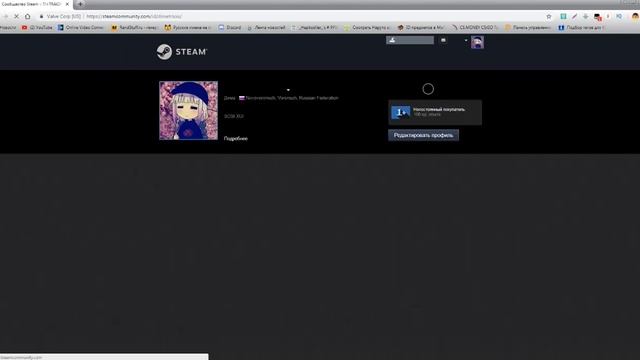
Task: Stop page loading with X button
Action: [17, 16]
